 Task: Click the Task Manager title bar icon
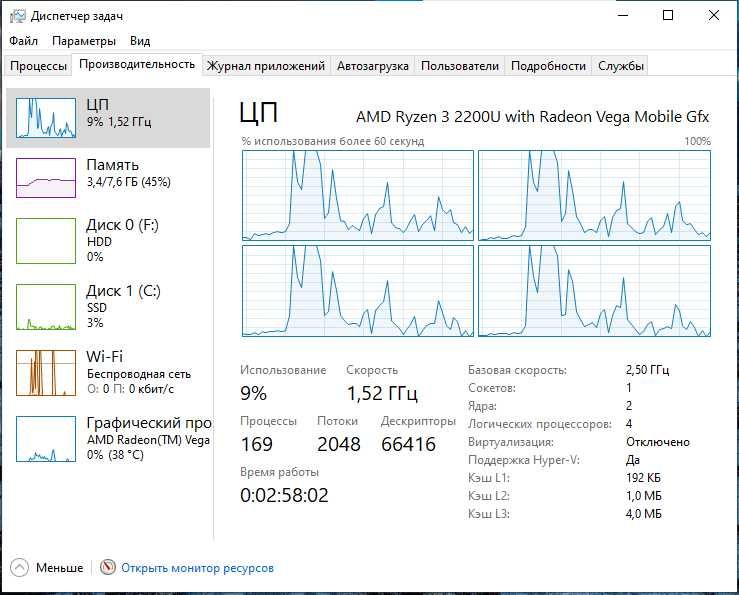18,16
